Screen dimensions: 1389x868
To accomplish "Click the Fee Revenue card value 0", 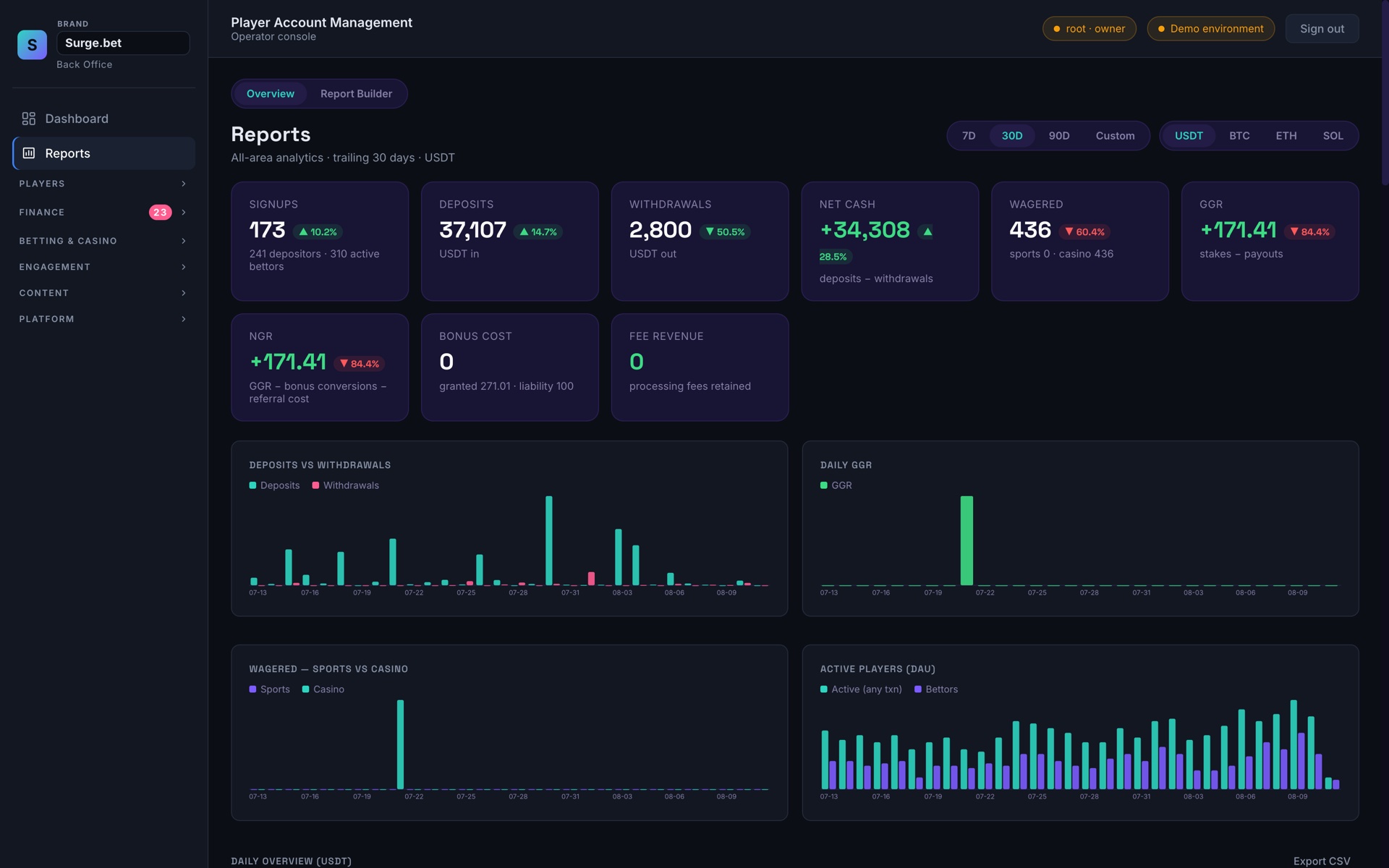I will [x=636, y=362].
